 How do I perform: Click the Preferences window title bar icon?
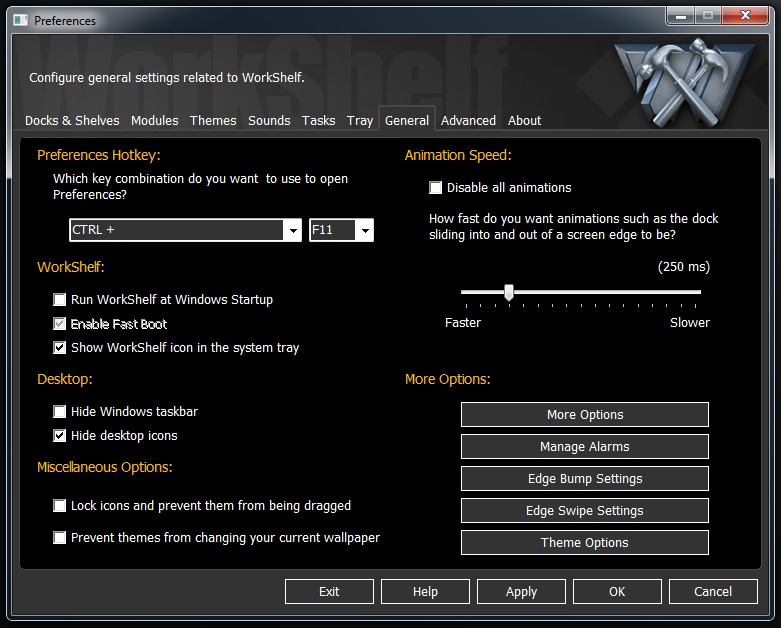[x=20, y=20]
